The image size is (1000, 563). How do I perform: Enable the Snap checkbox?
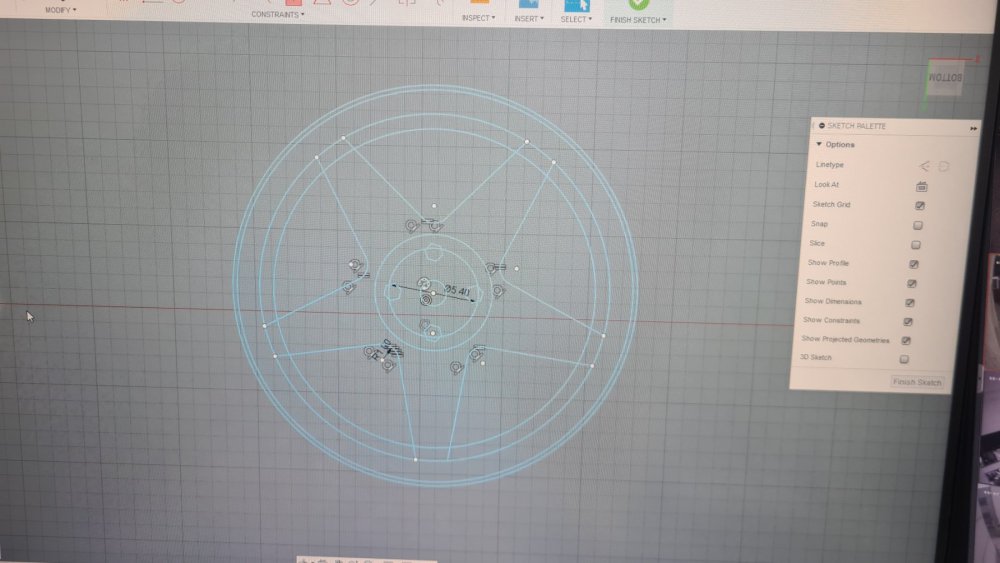click(918, 225)
